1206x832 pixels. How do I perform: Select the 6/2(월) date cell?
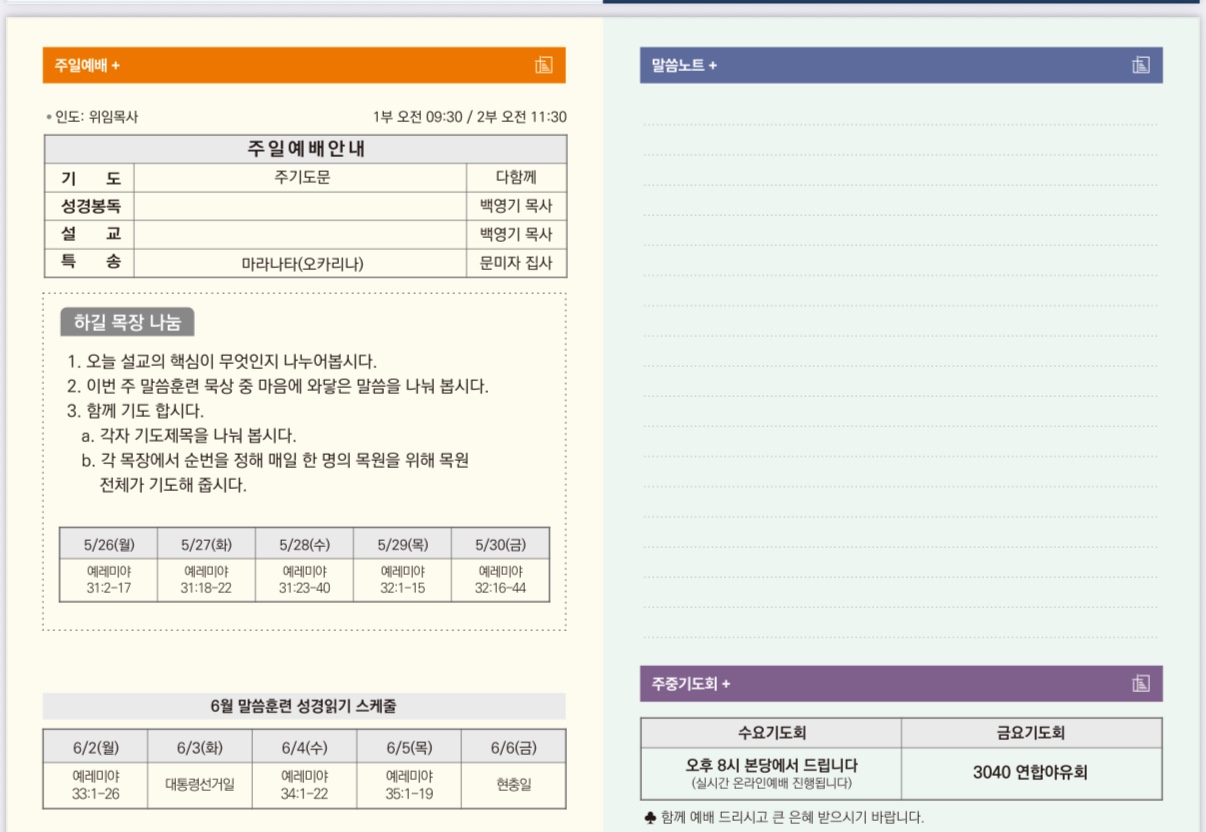pyautogui.click(x=95, y=747)
